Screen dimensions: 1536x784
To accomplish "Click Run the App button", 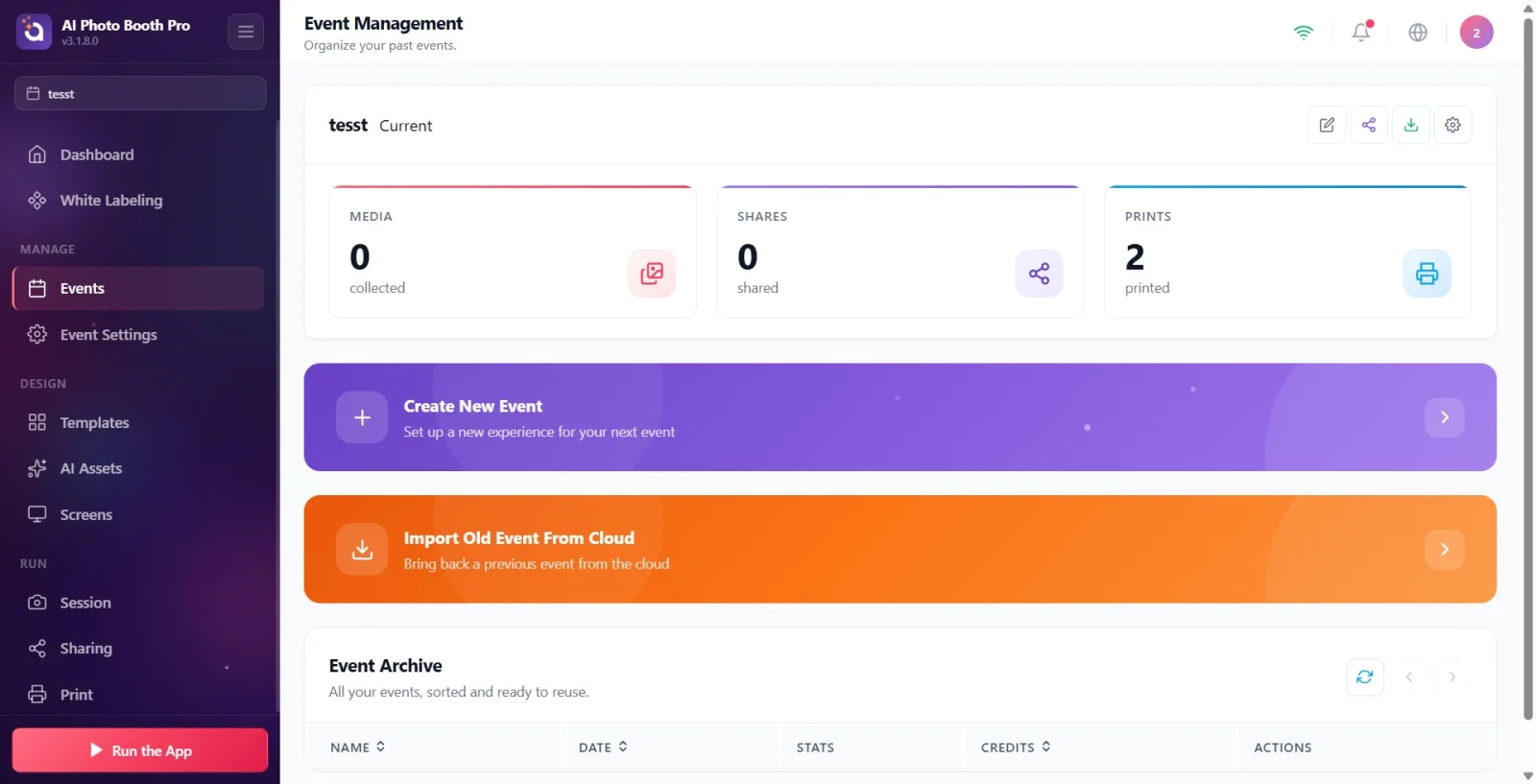I will click(x=140, y=750).
